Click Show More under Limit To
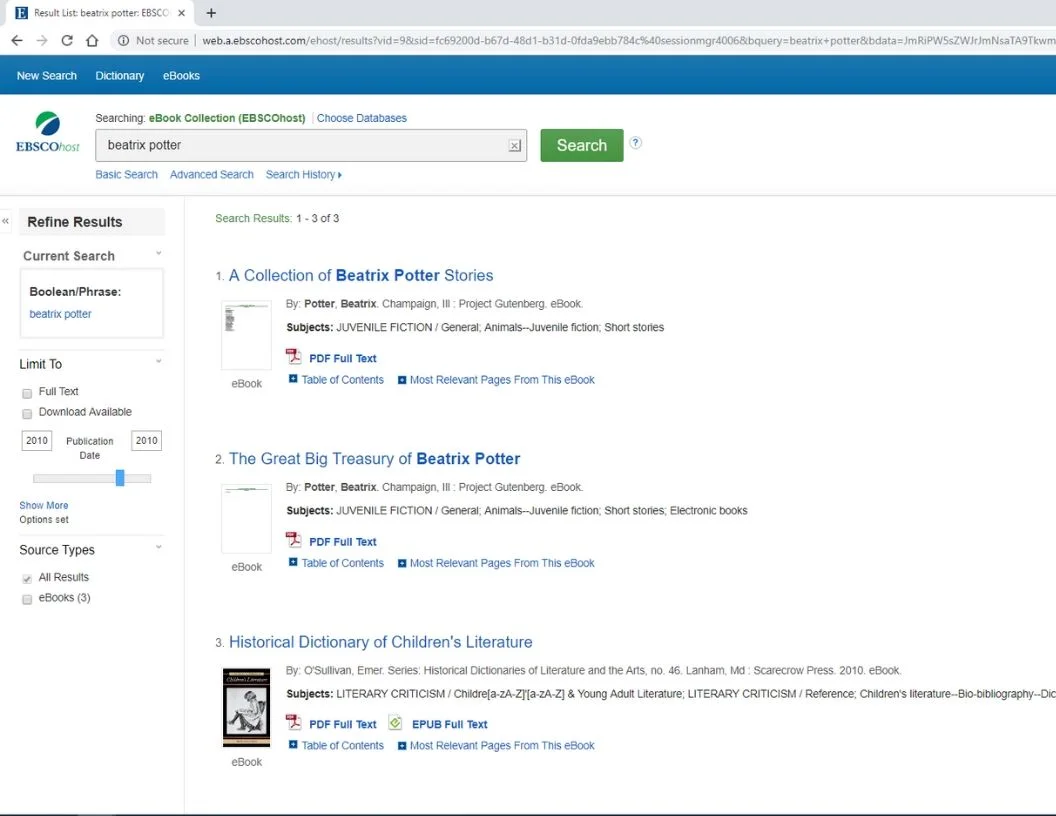The image size is (1056, 816). (x=44, y=505)
